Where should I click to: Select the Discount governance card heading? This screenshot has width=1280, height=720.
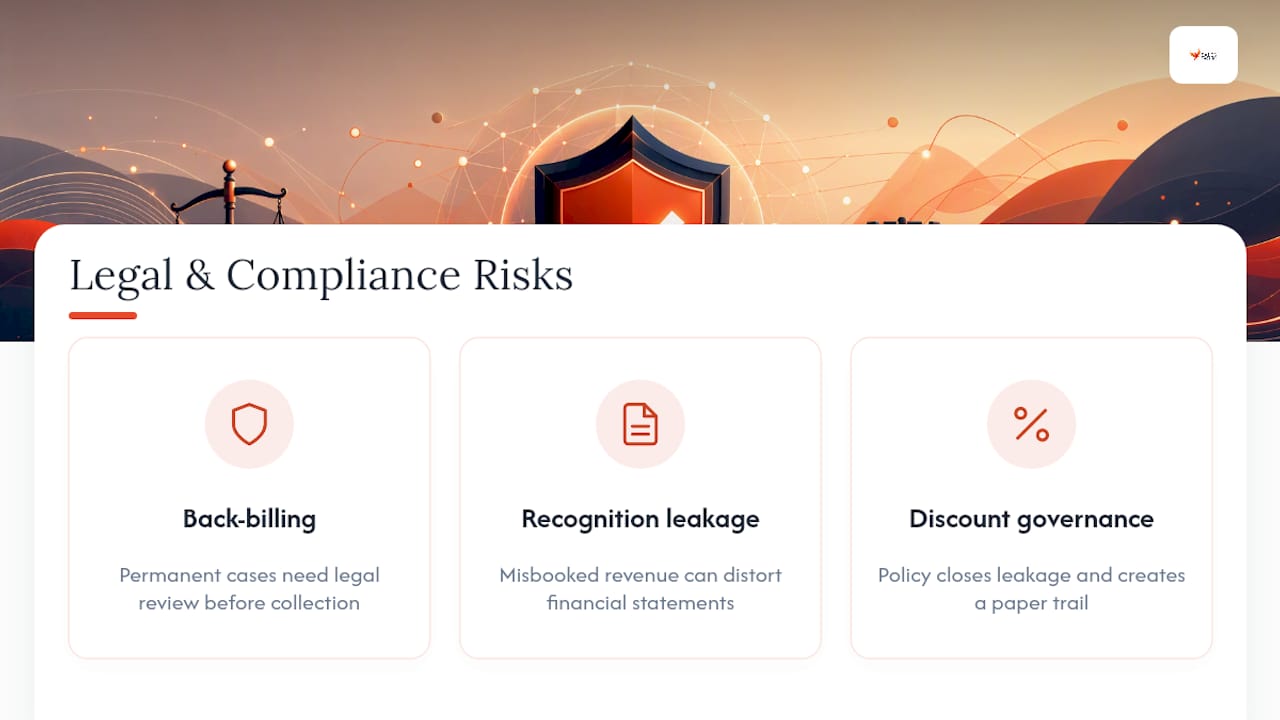tap(1031, 519)
